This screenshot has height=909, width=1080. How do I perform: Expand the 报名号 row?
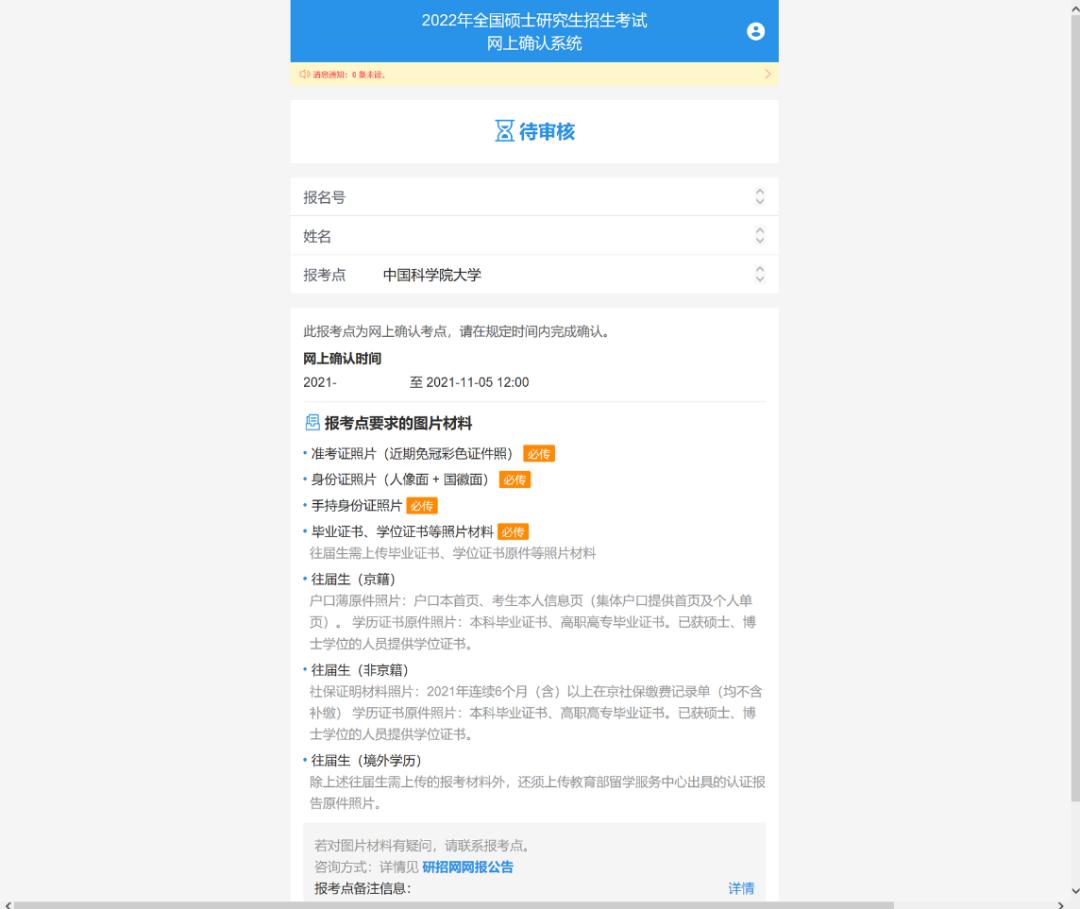(x=534, y=197)
